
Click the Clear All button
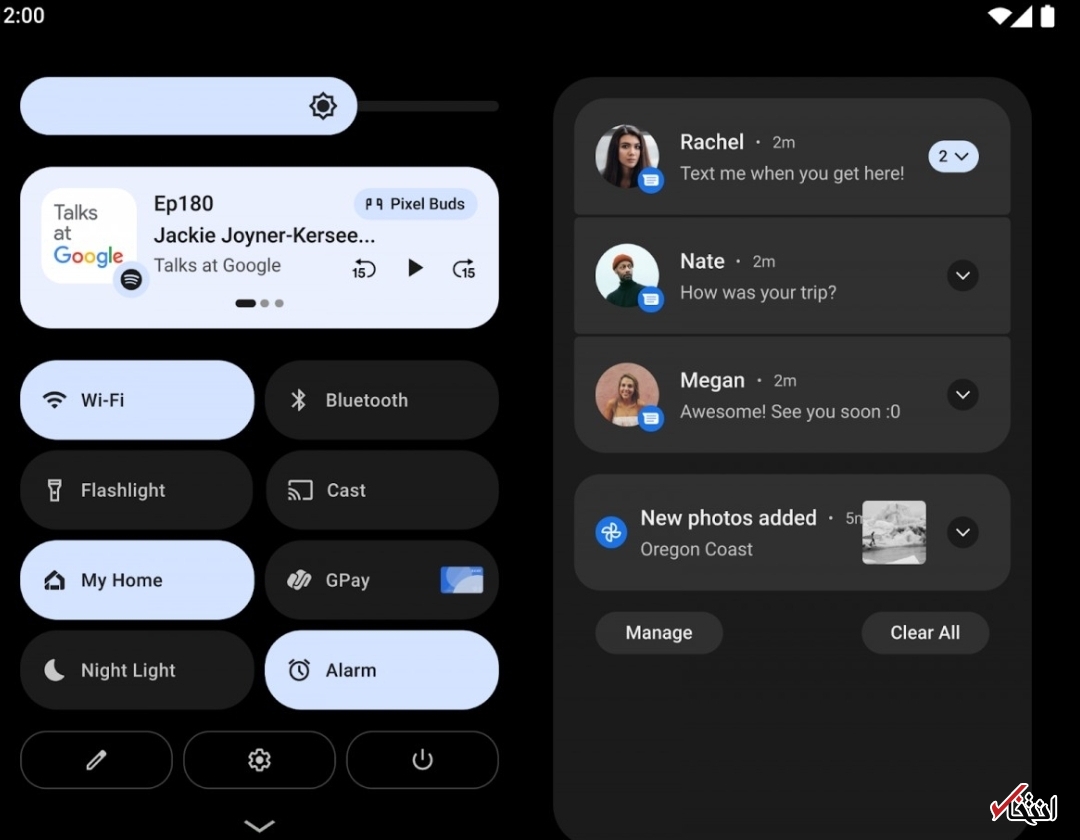(925, 633)
